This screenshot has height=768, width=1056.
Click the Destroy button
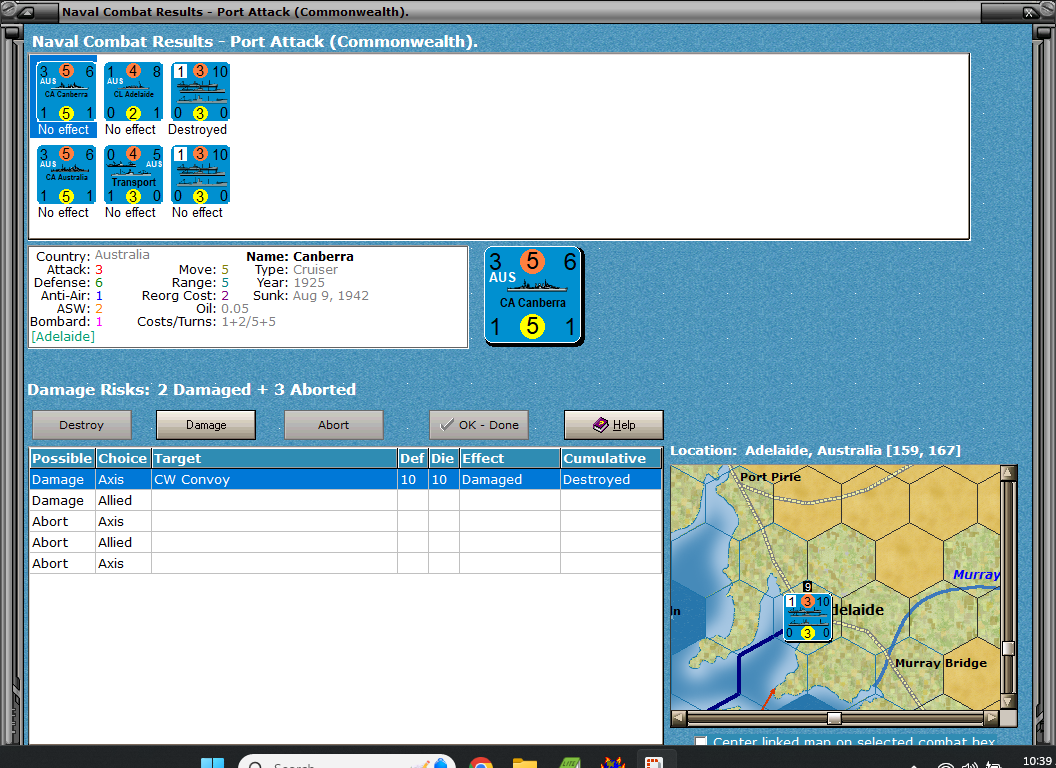point(81,425)
